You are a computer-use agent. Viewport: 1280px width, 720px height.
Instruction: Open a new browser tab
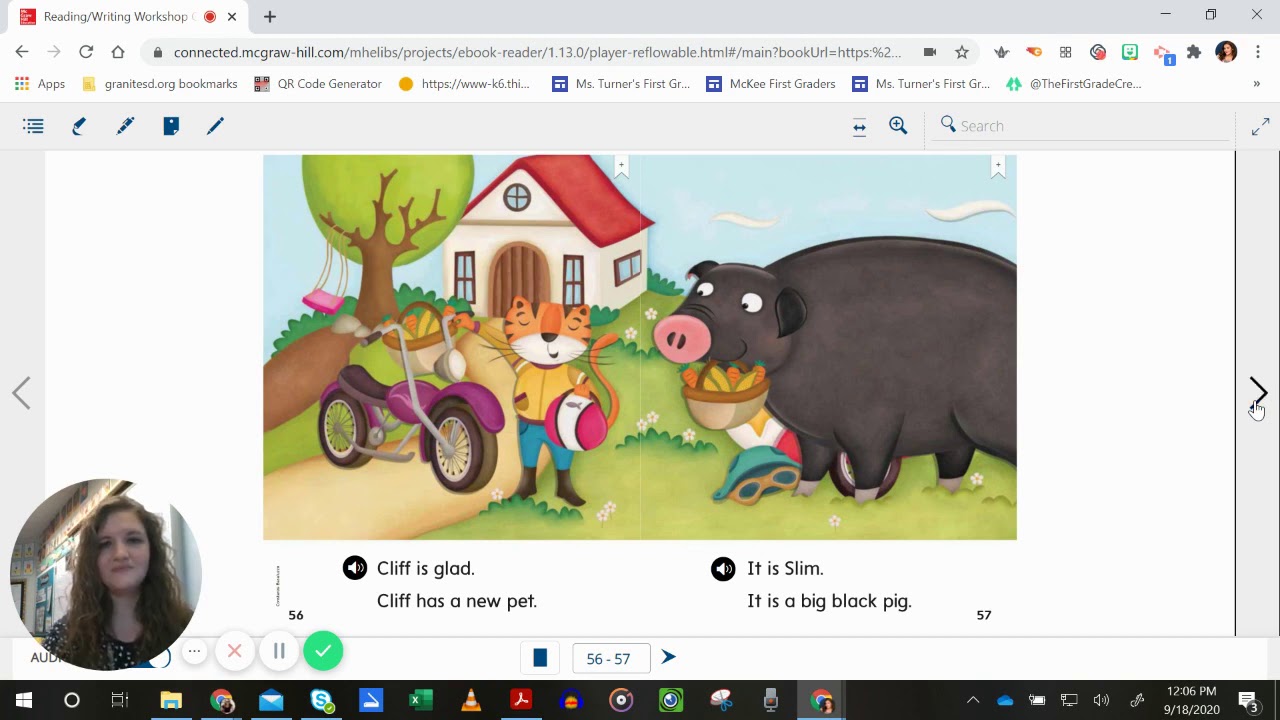coord(270,16)
